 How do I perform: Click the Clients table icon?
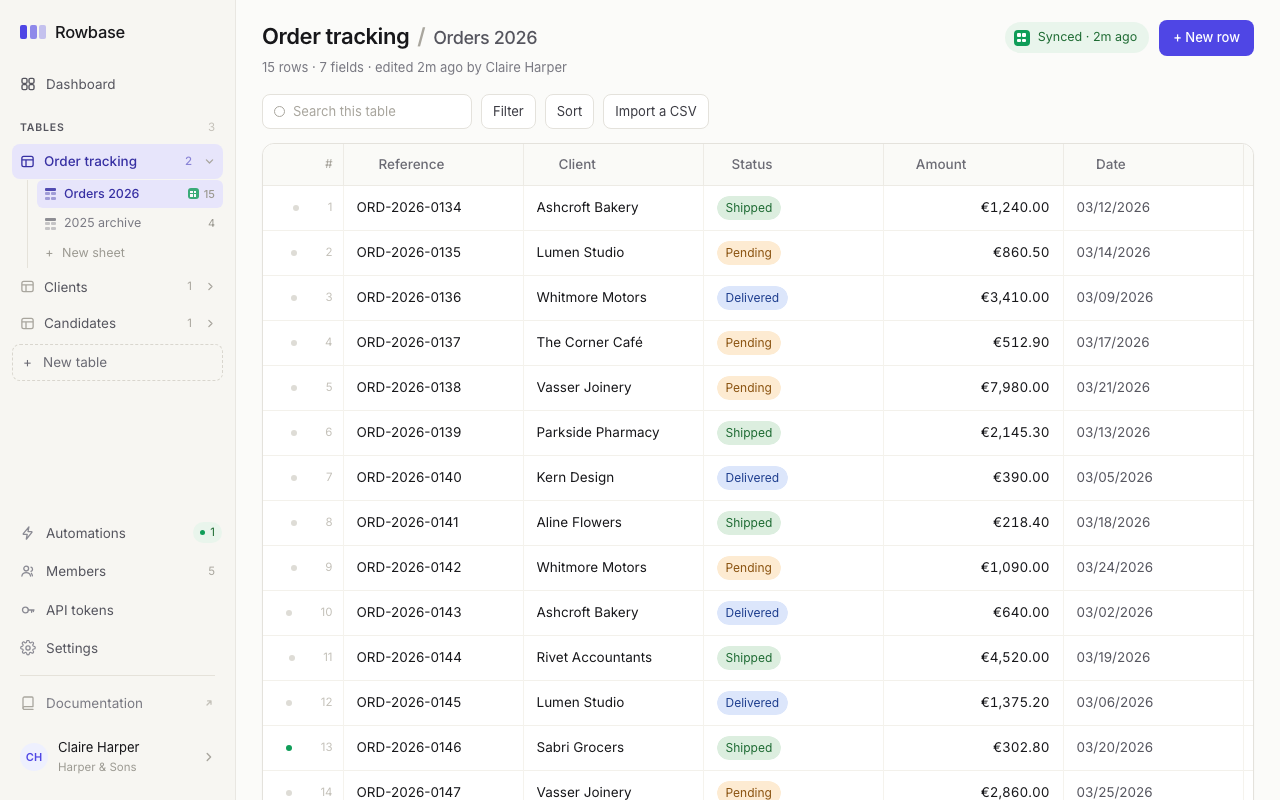(x=28, y=287)
